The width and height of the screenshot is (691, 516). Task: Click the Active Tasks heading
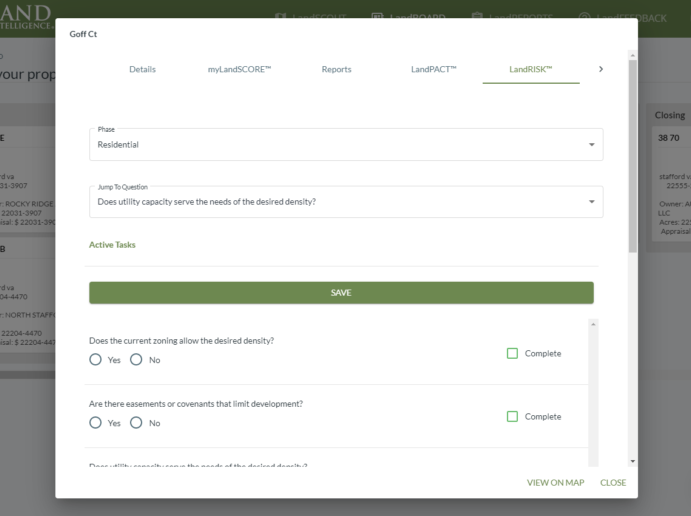pos(112,244)
